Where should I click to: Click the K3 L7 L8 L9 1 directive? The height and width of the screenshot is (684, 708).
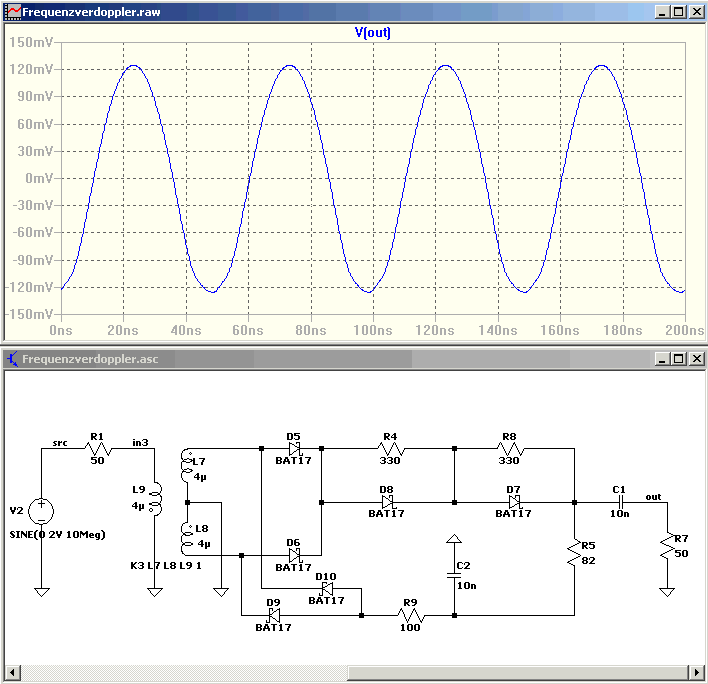[x=166, y=565]
